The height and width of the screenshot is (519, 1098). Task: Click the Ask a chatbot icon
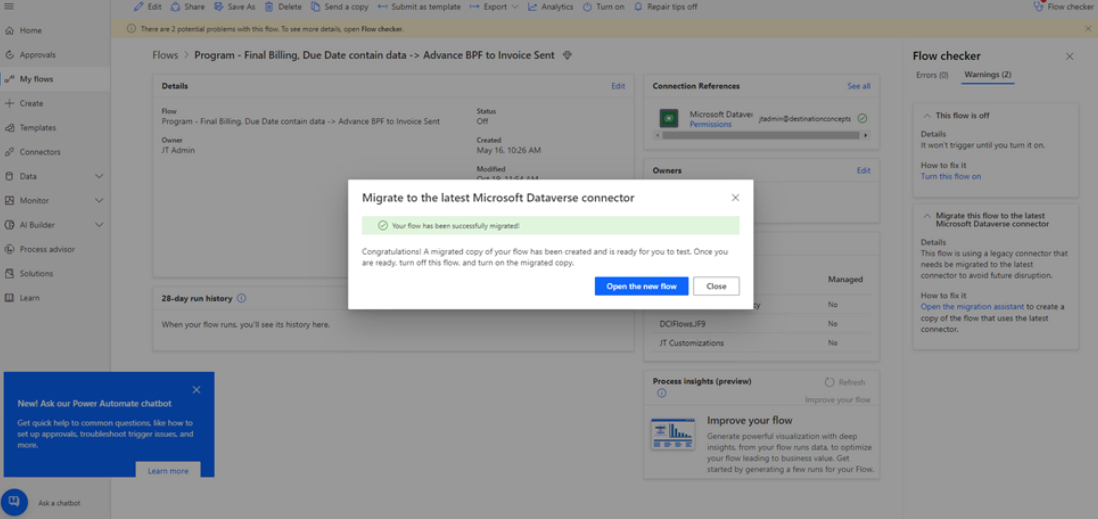15,502
